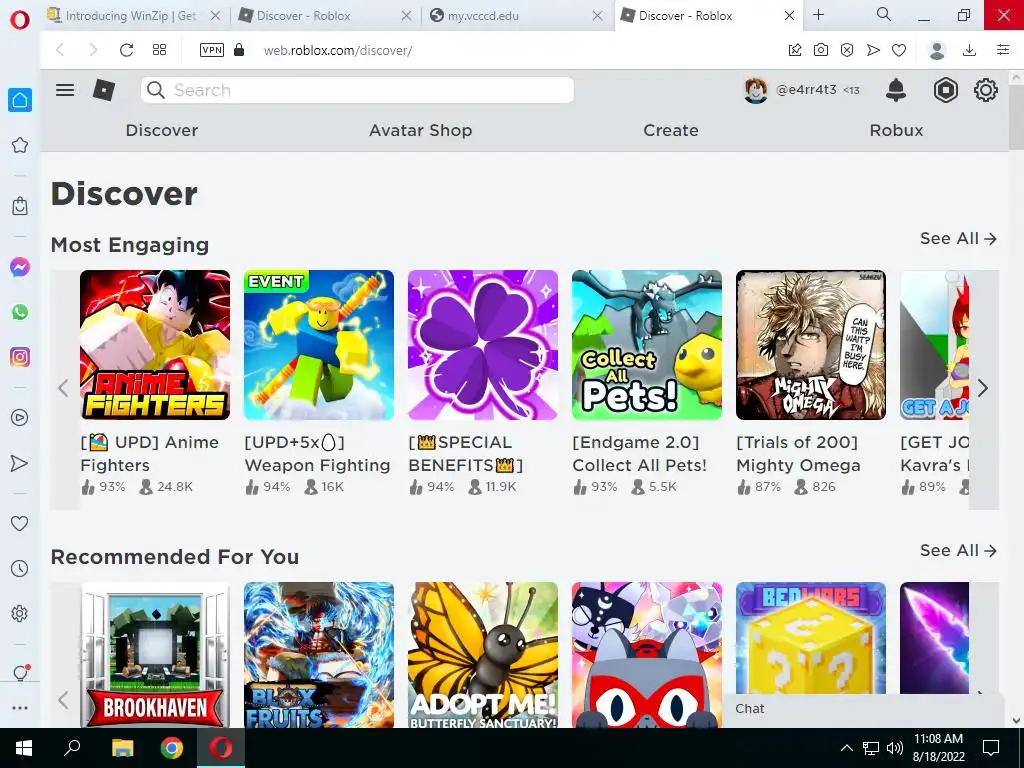Click the site lock icon
Screen dimensions: 1024x768
(x=239, y=50)
